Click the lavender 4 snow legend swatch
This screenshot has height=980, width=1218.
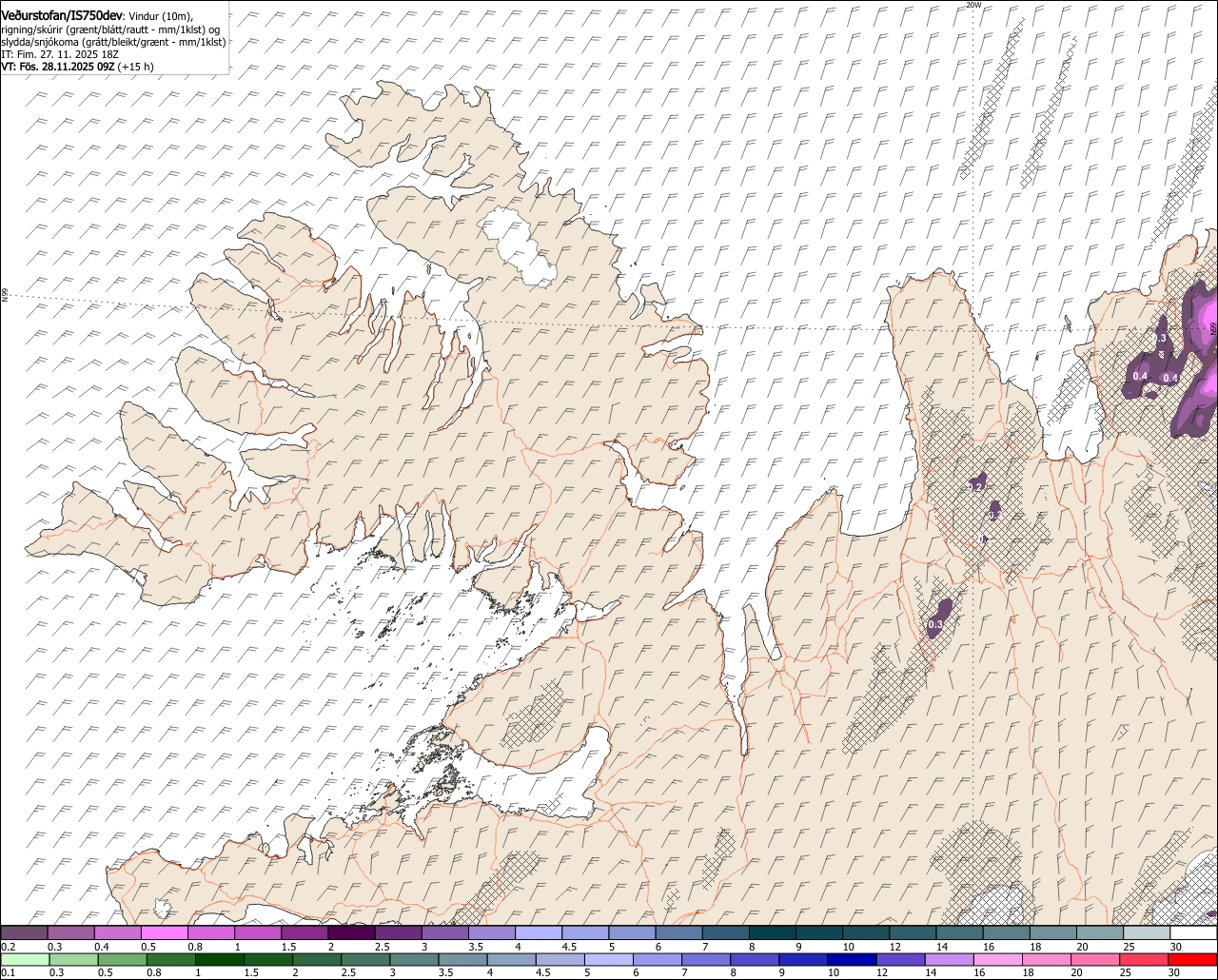(x=539, y=932)
